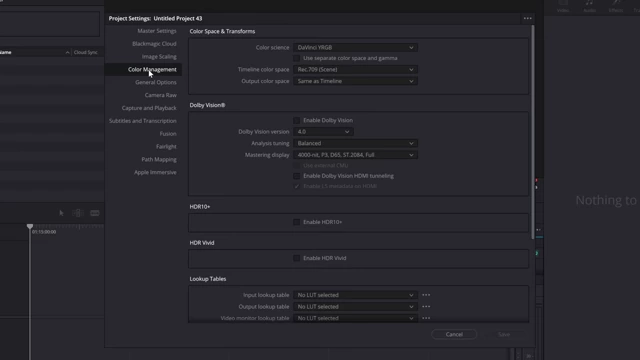Open Master Settings section
The image size is (640, 360).
pyautogui.click(x=157, y=31)
